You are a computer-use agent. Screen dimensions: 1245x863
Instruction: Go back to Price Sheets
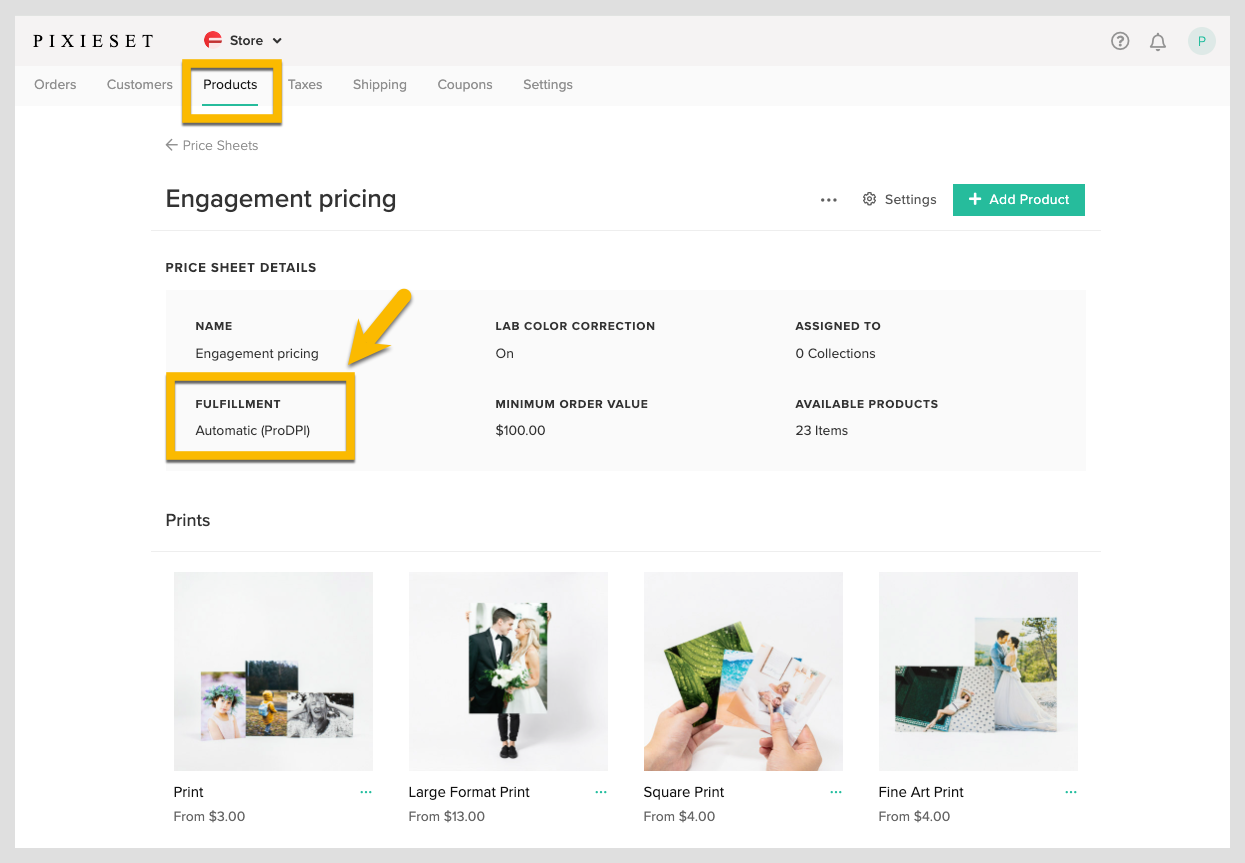212,146
